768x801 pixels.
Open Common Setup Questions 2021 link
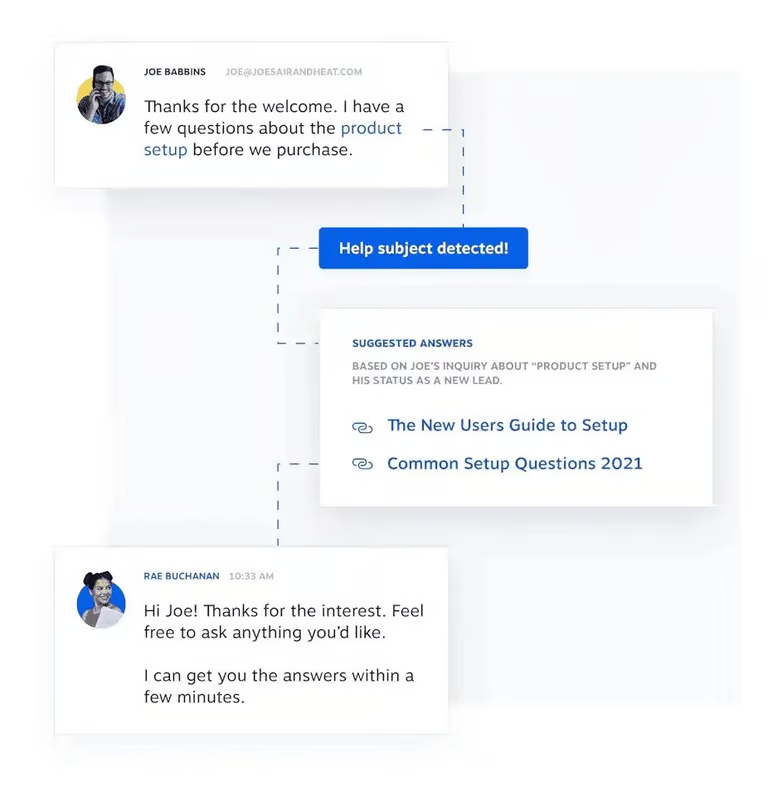(x=514, y=463)
